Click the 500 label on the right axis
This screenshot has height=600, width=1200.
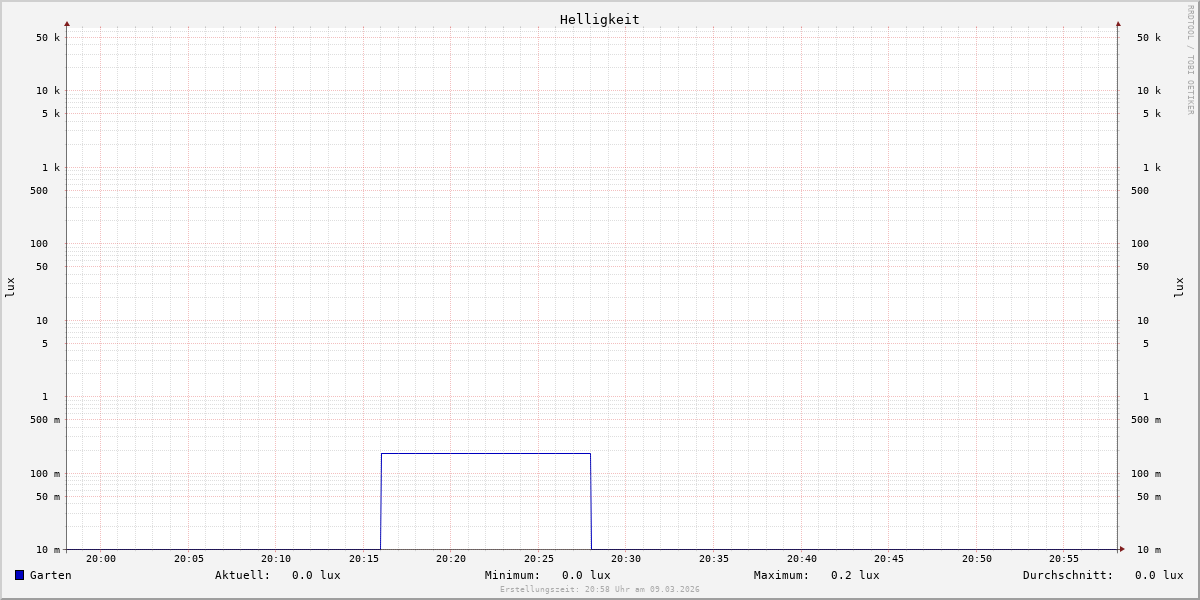pos(1140,191)
